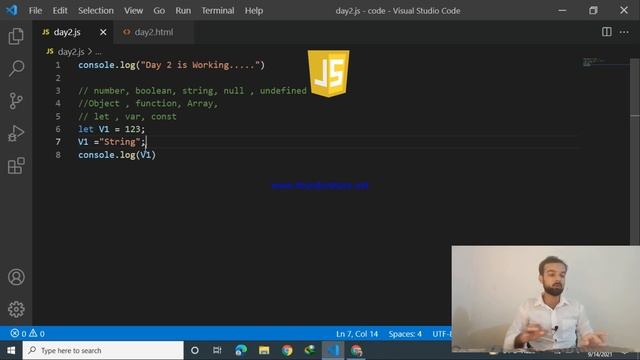Open the Manage gear settings icon

click(x=16, y=309)
